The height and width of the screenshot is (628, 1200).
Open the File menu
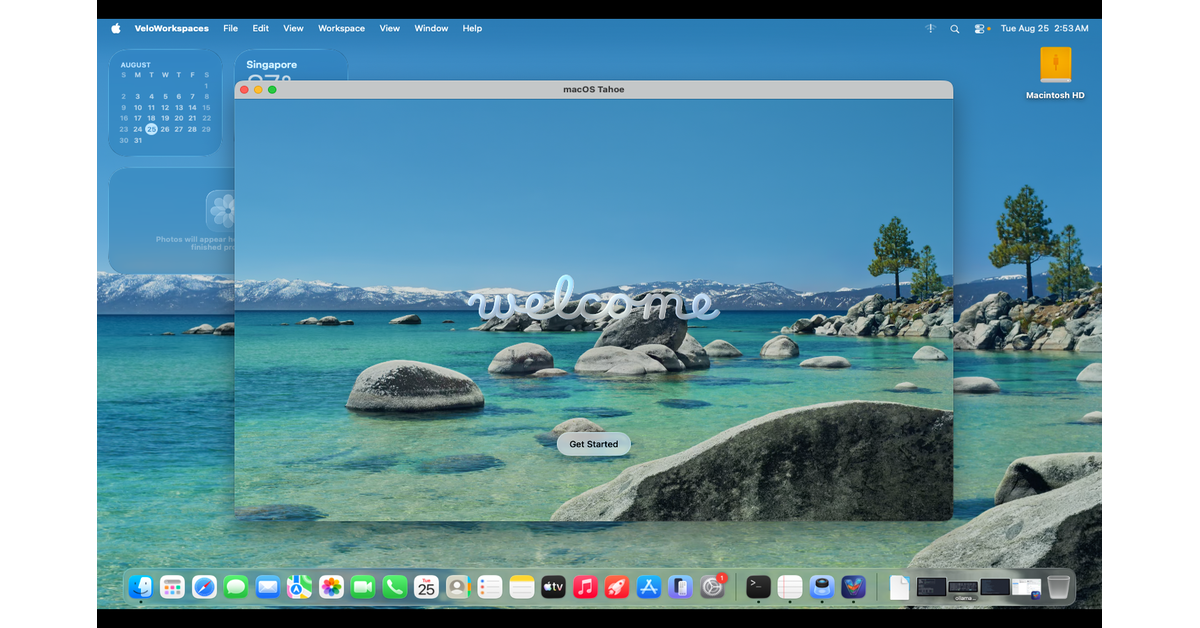coord(230,28)
